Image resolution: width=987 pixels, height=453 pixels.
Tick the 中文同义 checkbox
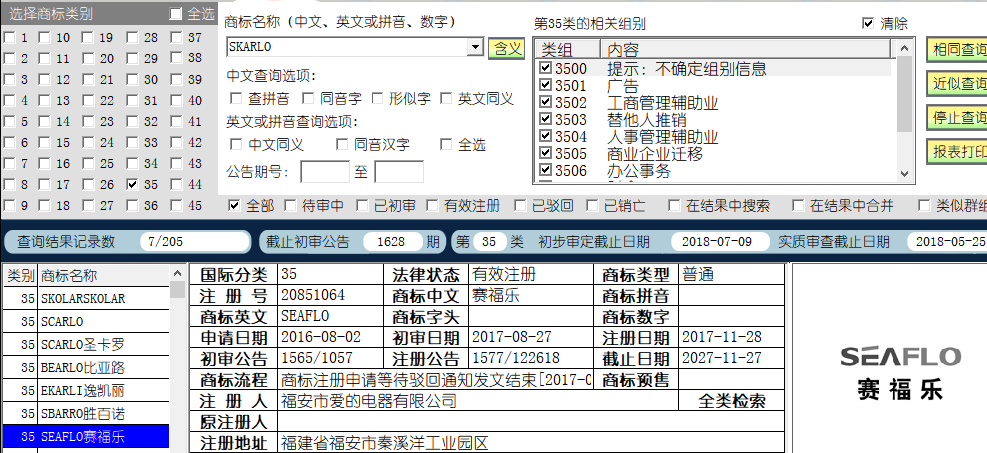(236, 145)
